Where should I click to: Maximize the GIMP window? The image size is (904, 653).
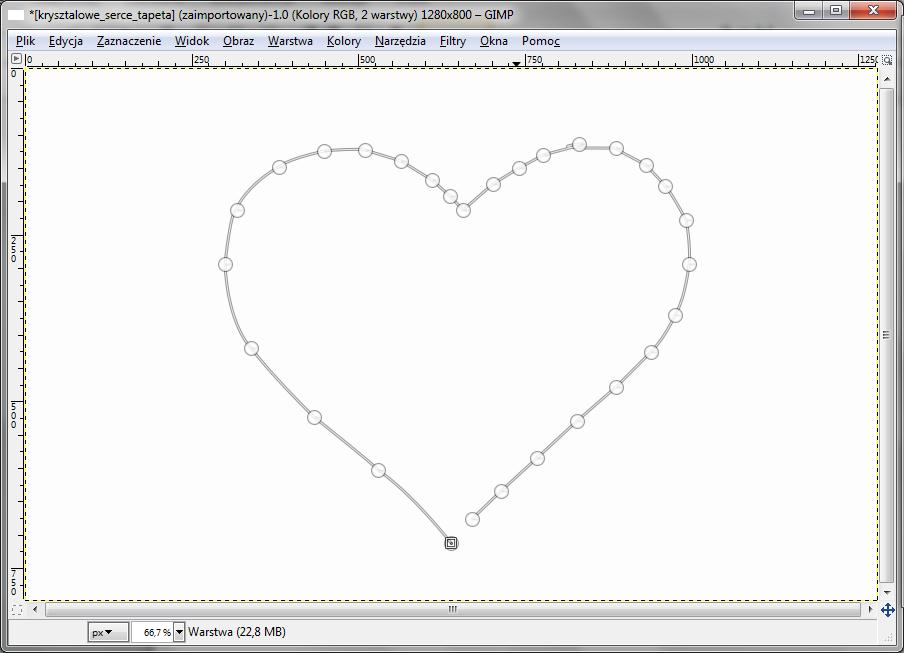836,10
